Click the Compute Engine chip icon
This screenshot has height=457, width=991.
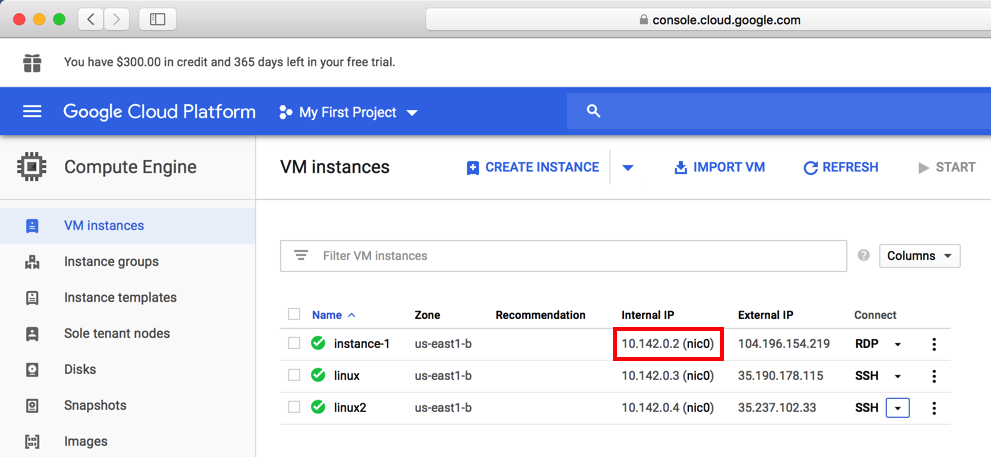(x=32, y=167)
